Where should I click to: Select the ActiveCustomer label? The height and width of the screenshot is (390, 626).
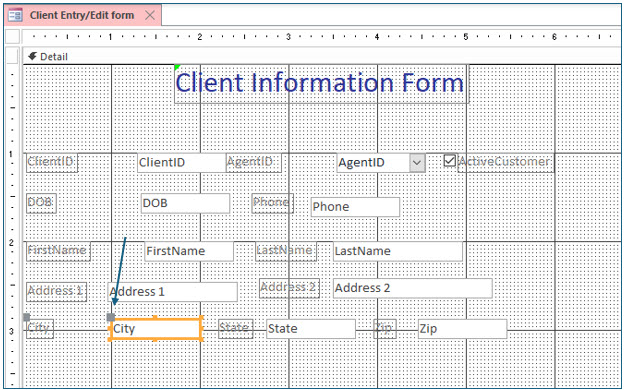[505, 162]
